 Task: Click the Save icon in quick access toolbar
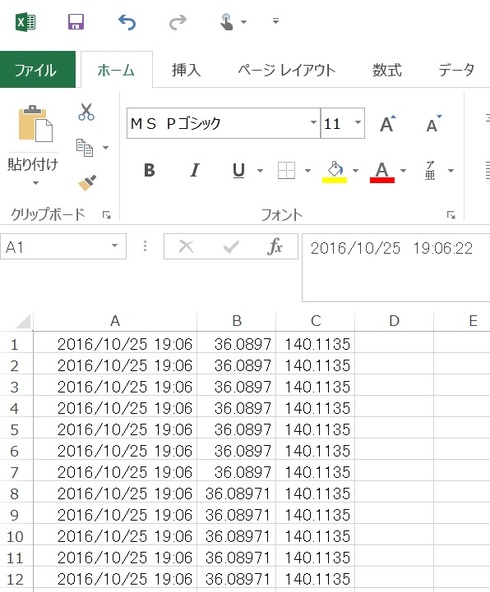click(x=76, y=22)
